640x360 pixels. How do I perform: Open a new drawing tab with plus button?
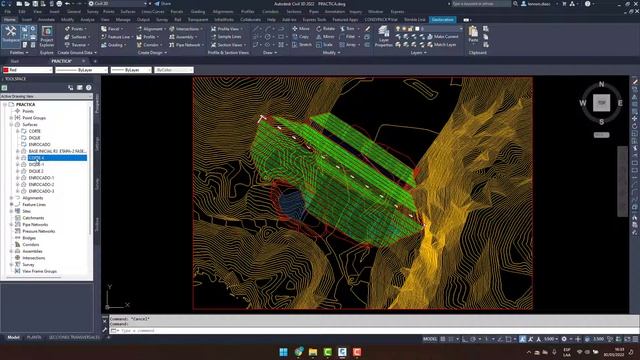95,61
